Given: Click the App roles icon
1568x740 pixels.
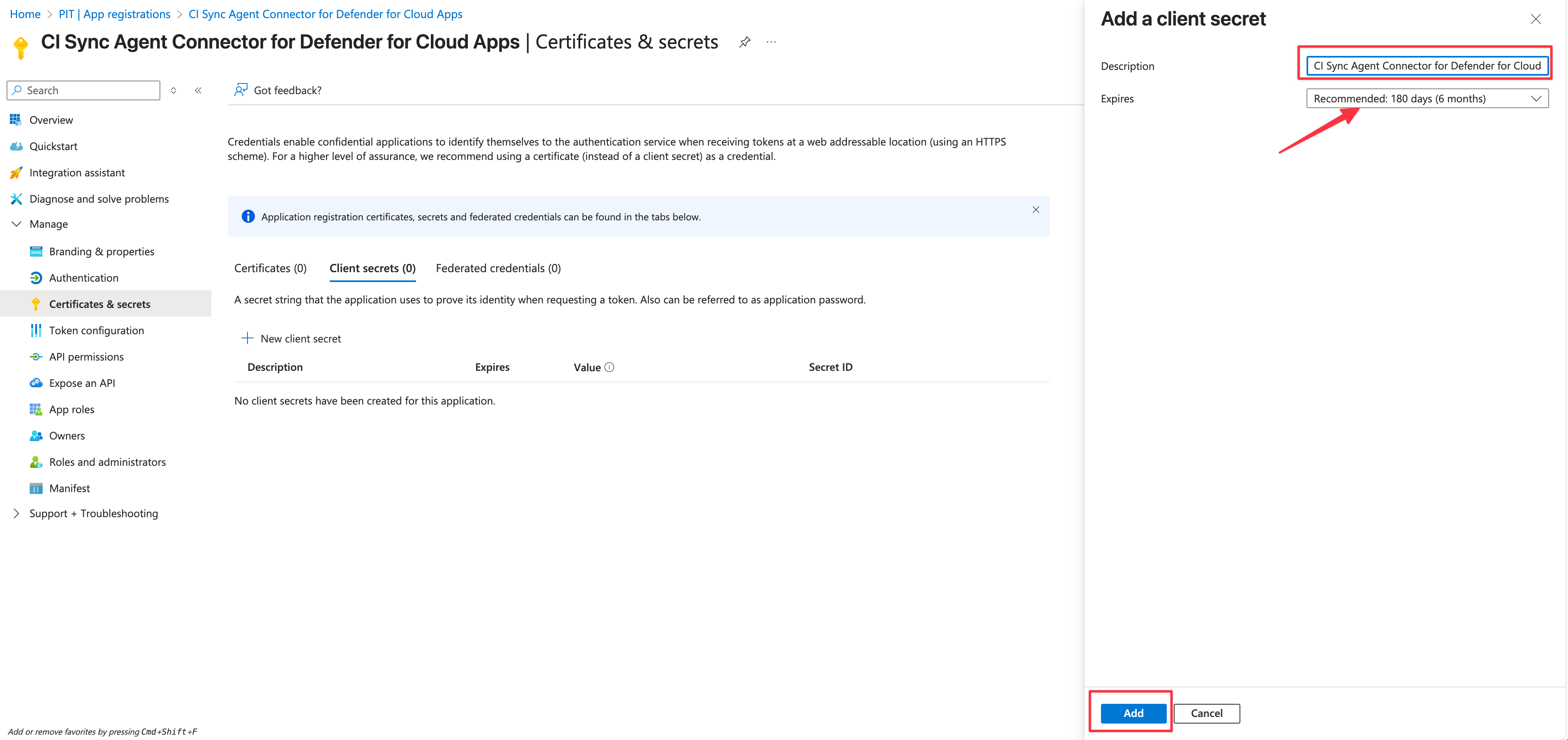Looking at the screenshot, I should 36,409.
